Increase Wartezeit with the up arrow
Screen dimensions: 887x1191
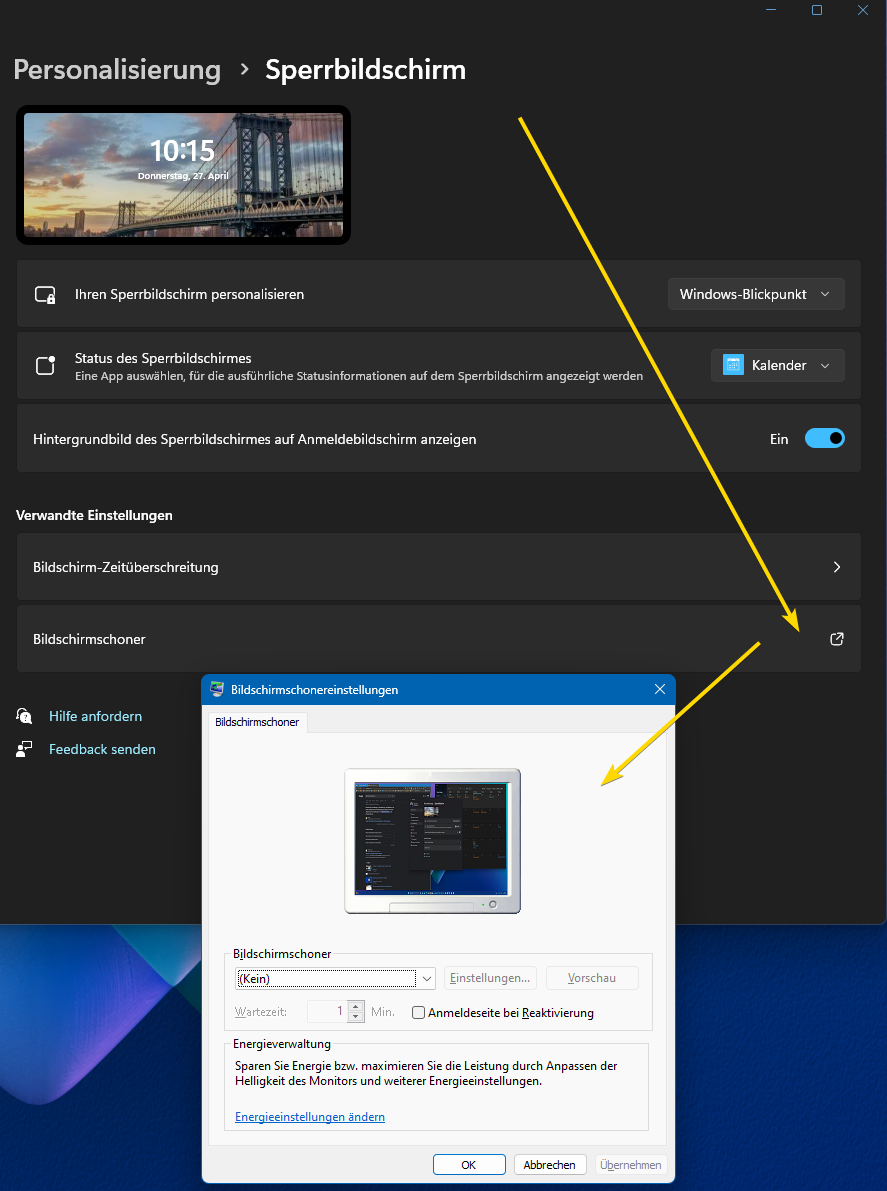pyautogui.click(x=355, y=1006)
